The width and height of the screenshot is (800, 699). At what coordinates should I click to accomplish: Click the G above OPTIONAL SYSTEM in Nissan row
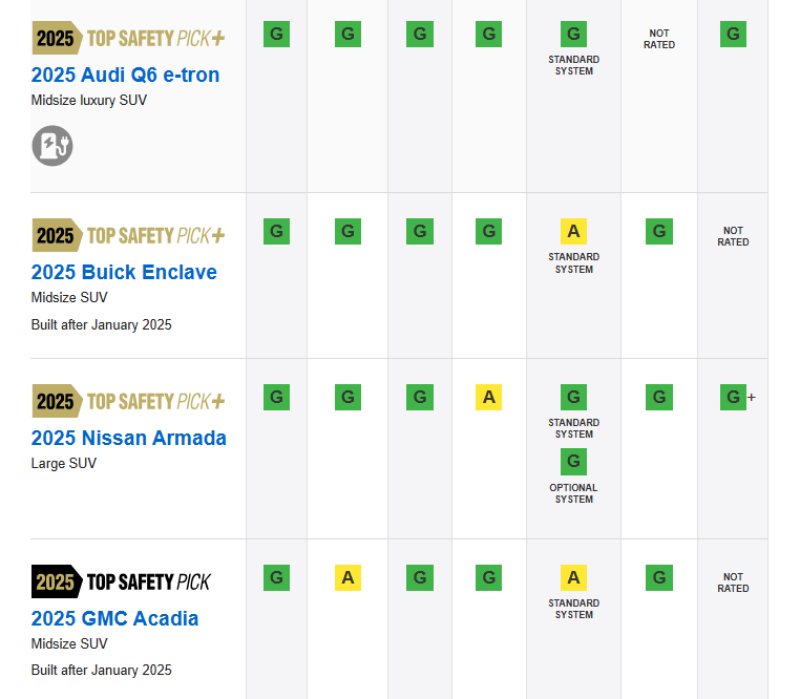coord(573,461)
